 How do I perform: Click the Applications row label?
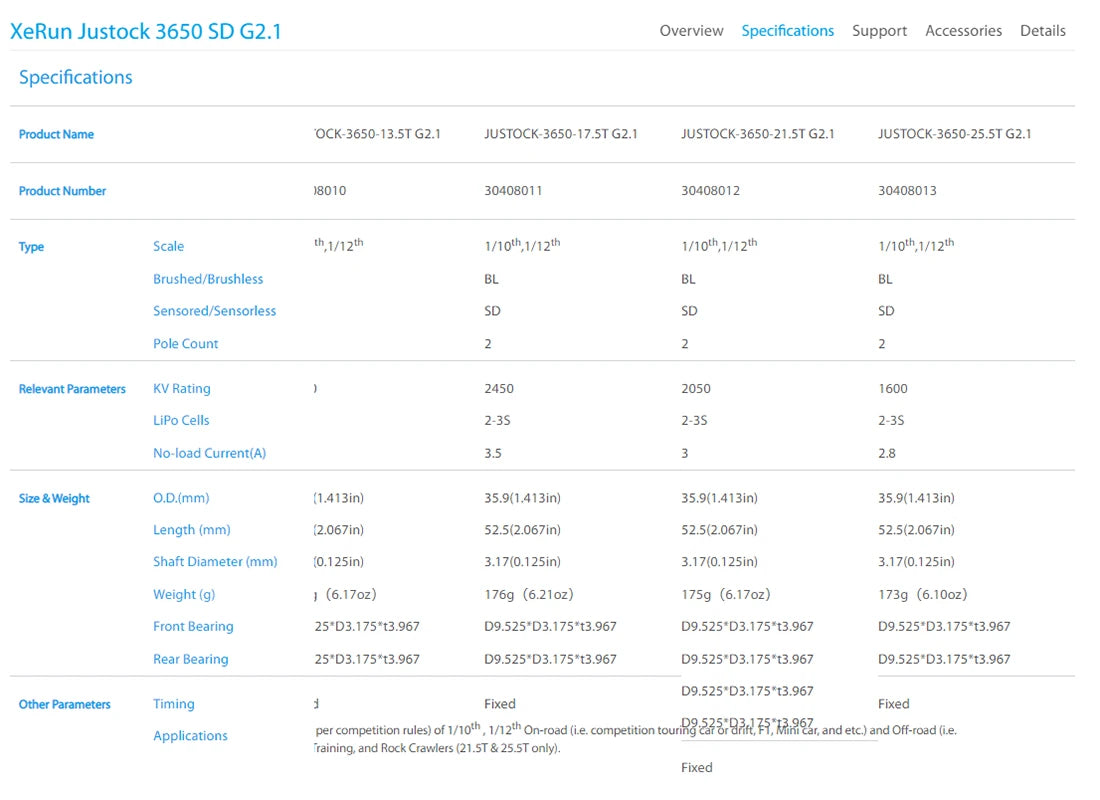190,736
